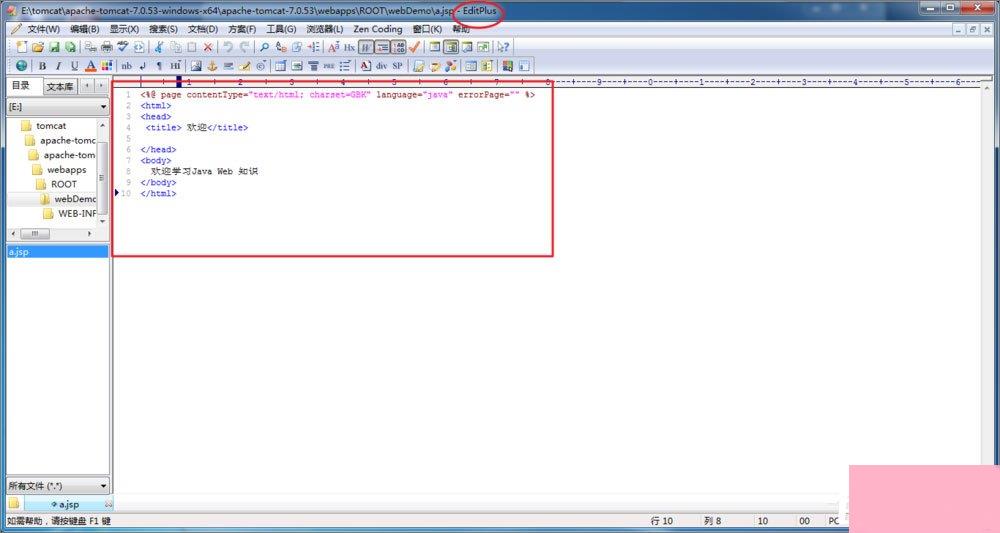Launch browser preview with globe icon
This screenshot has height=533, width=1000.
(x=22, y=66)
